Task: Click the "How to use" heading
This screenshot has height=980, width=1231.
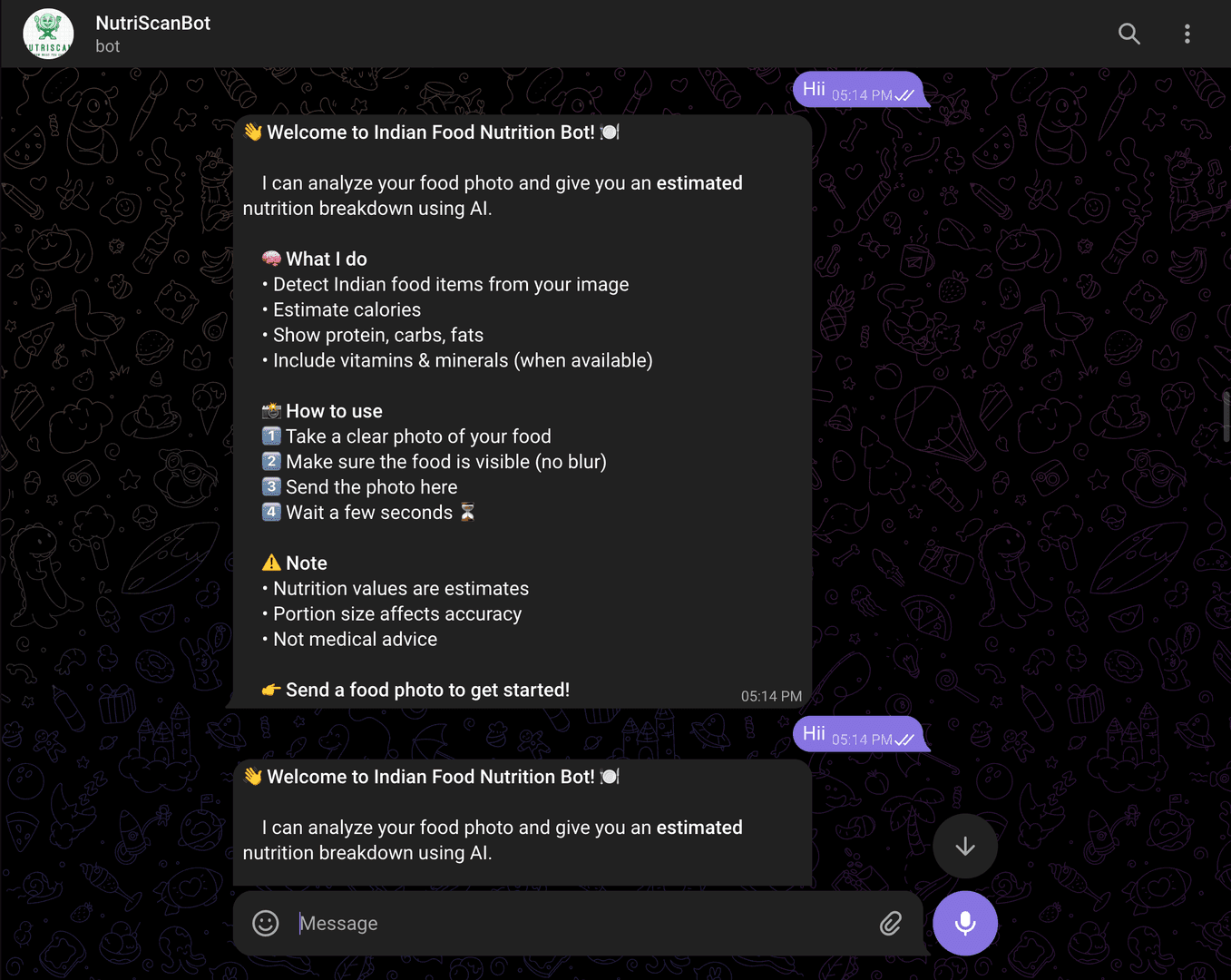Action: pyautogui.click(x=334, y=411)
